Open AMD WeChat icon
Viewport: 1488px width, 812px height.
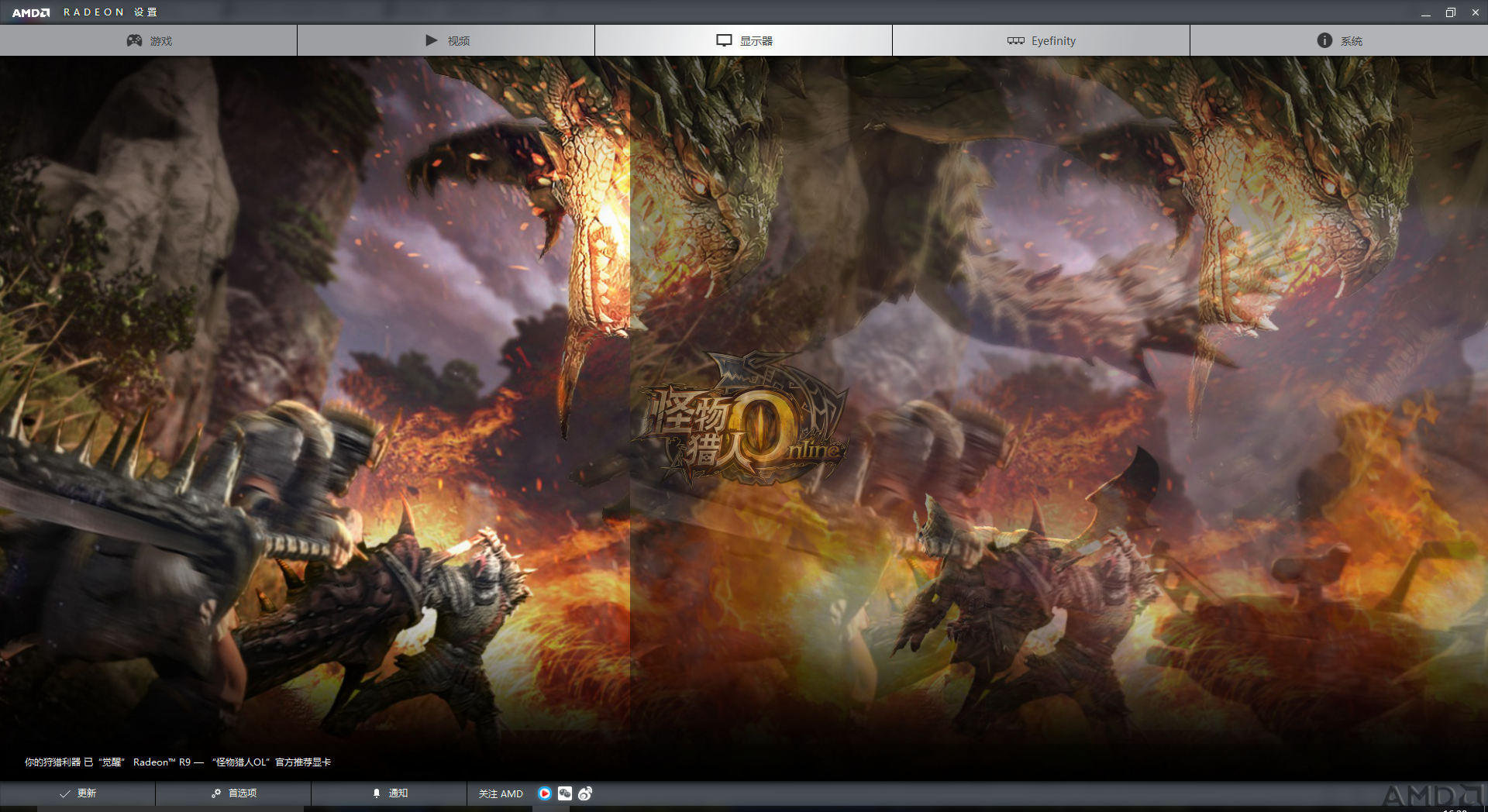coord(565,793)
